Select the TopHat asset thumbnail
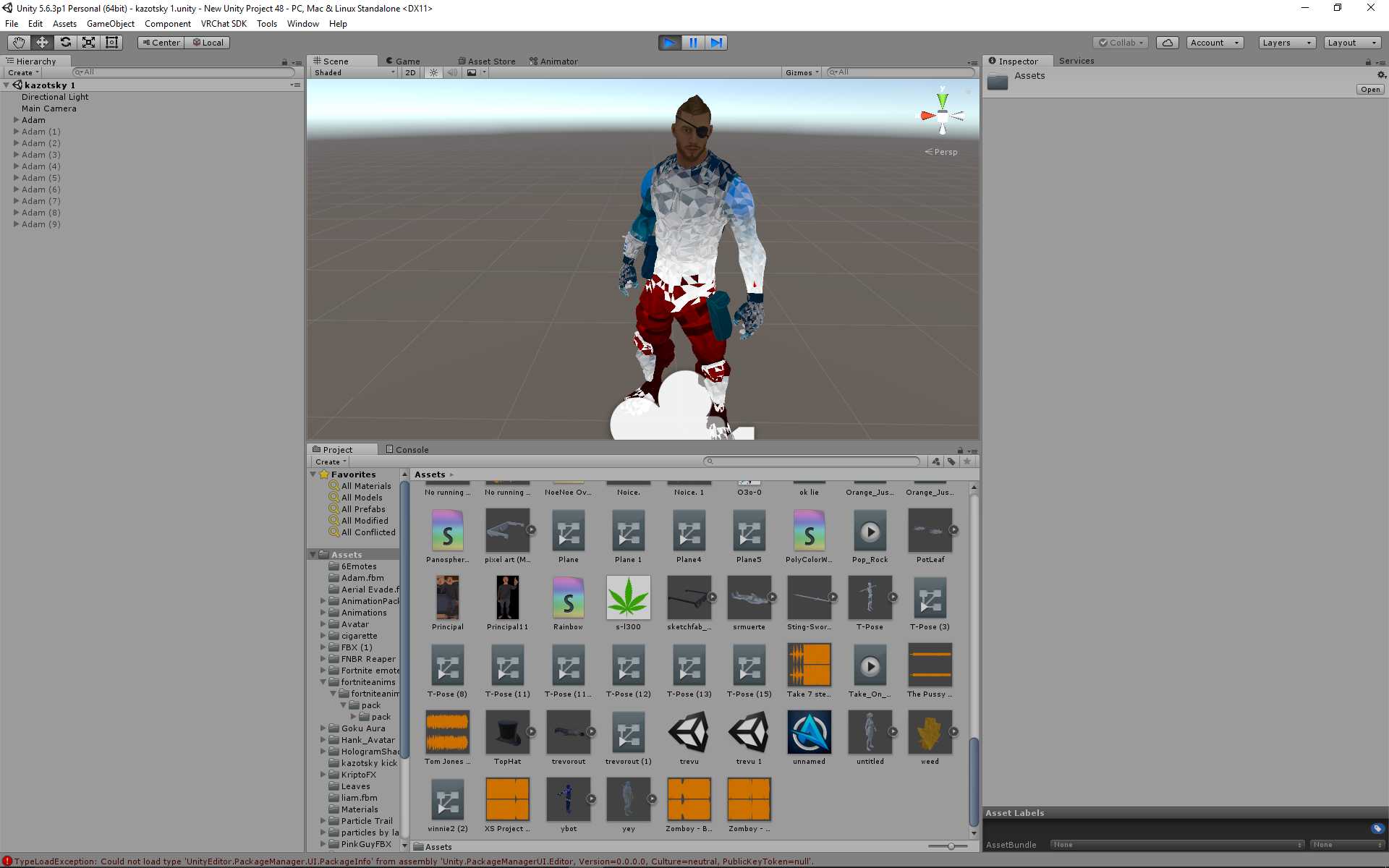 tap(507, 732)
